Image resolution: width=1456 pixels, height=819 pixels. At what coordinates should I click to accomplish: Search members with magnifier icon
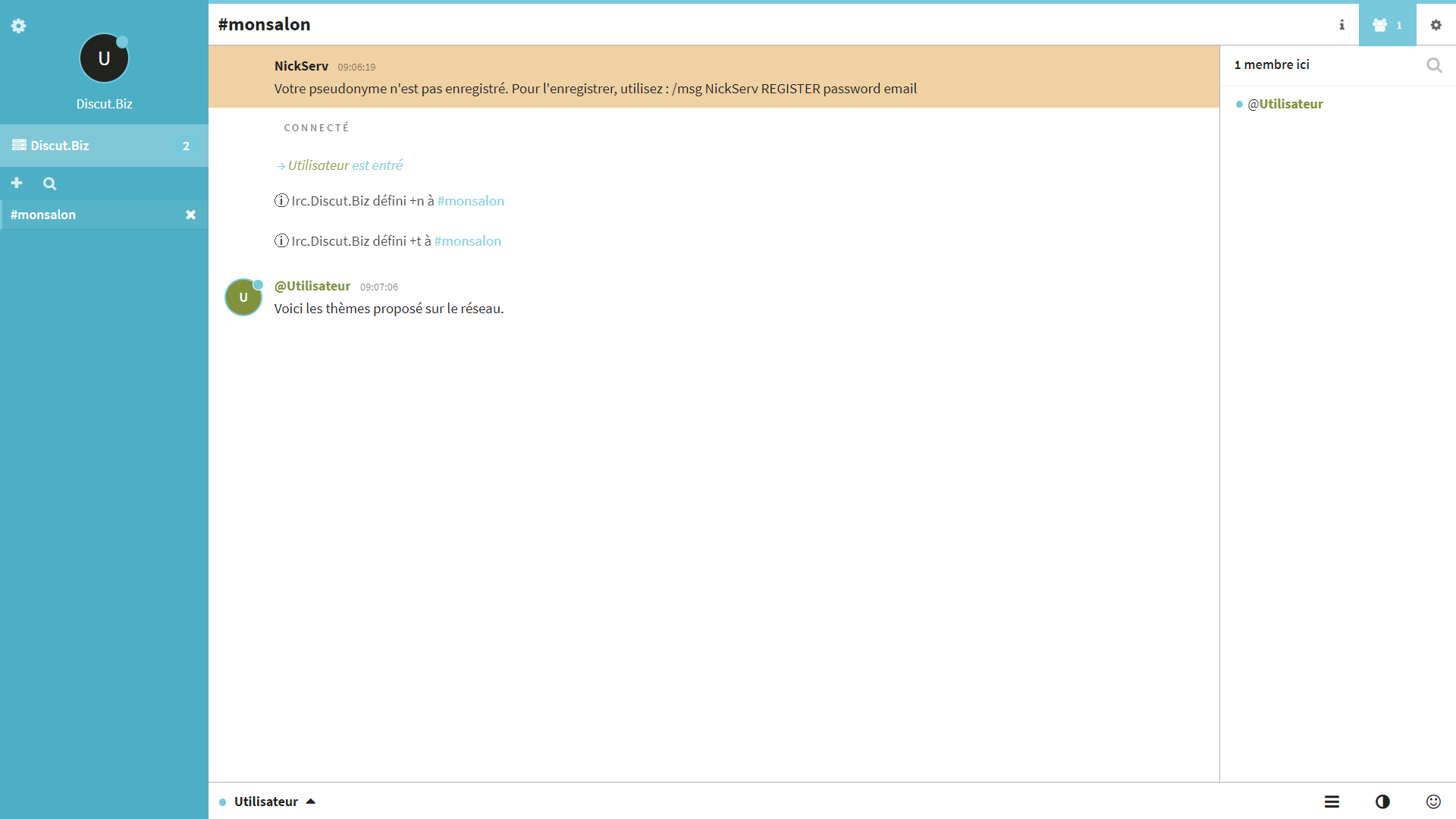[1433, 65]
